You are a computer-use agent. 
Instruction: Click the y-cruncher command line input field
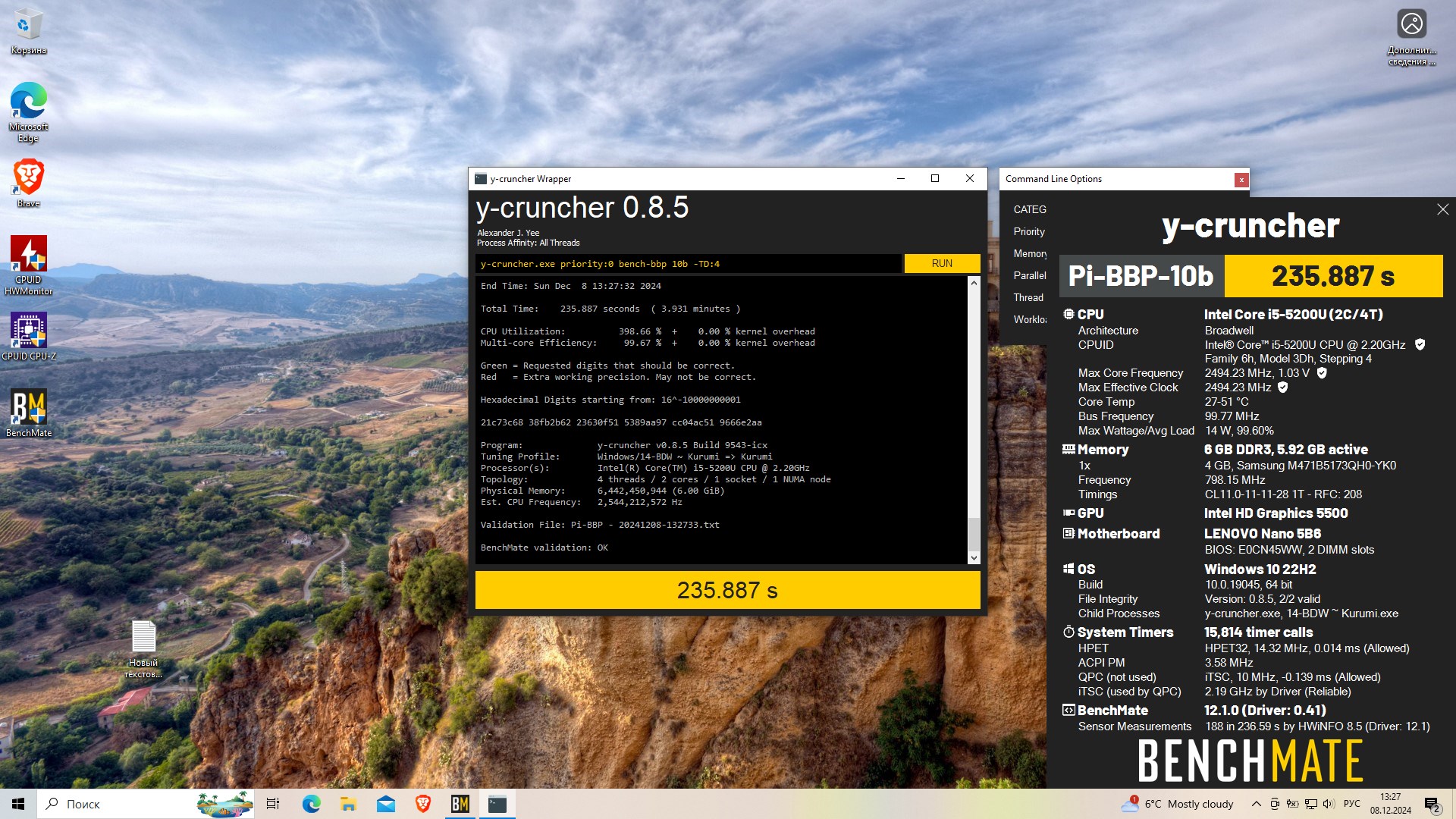pos(689,264)
